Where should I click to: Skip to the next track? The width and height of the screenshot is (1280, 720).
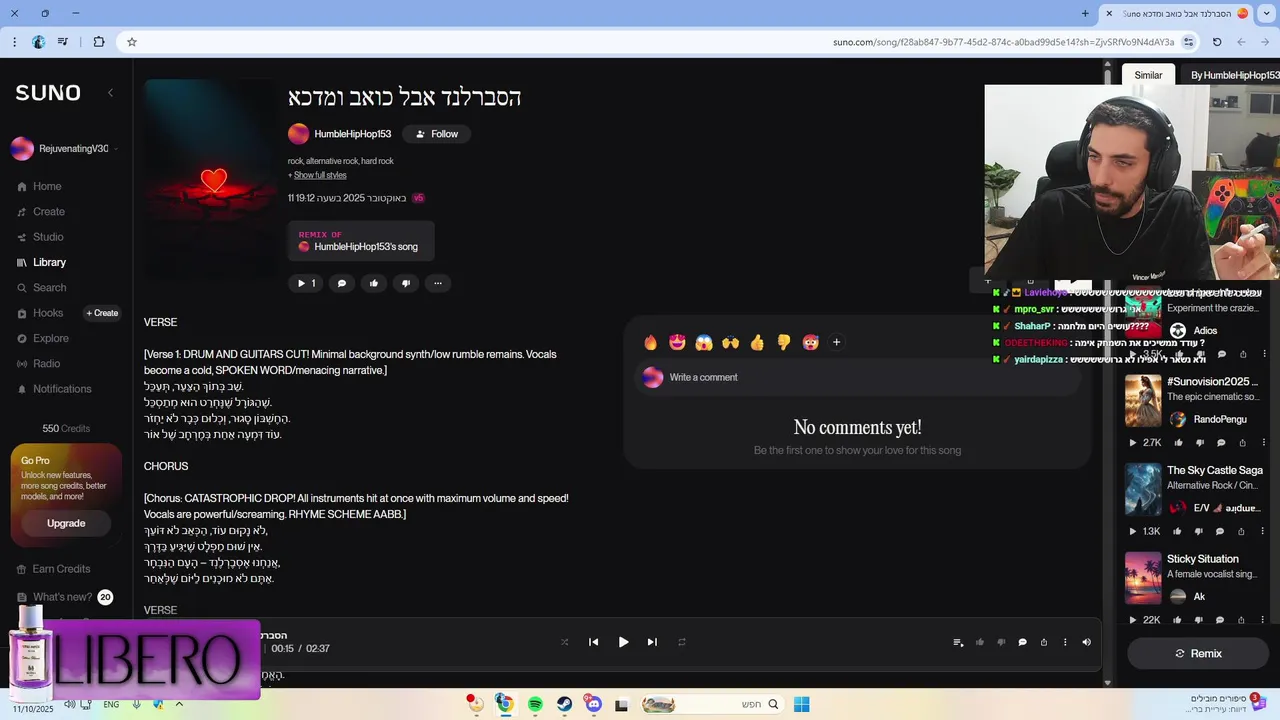pyautogui.click(x=652, y=642)
